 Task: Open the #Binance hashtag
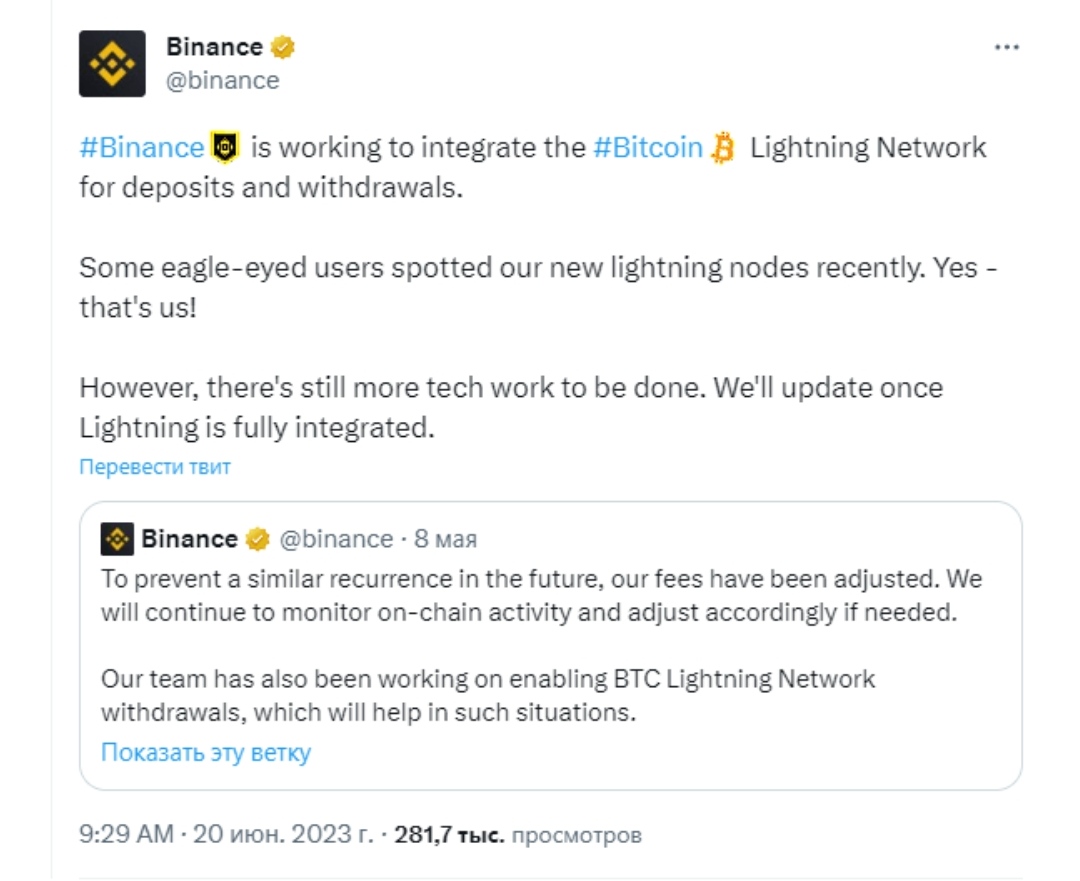(141, 148)
